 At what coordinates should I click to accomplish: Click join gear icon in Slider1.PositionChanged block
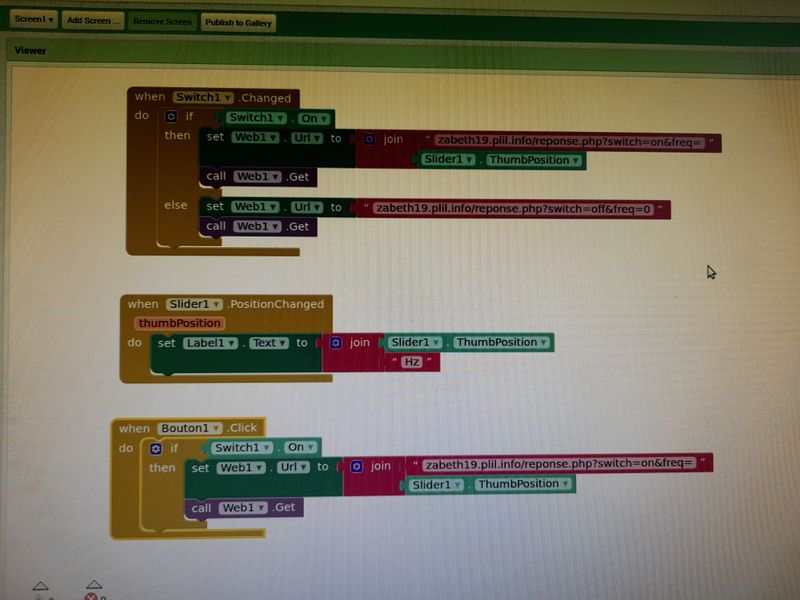point(335,343)
